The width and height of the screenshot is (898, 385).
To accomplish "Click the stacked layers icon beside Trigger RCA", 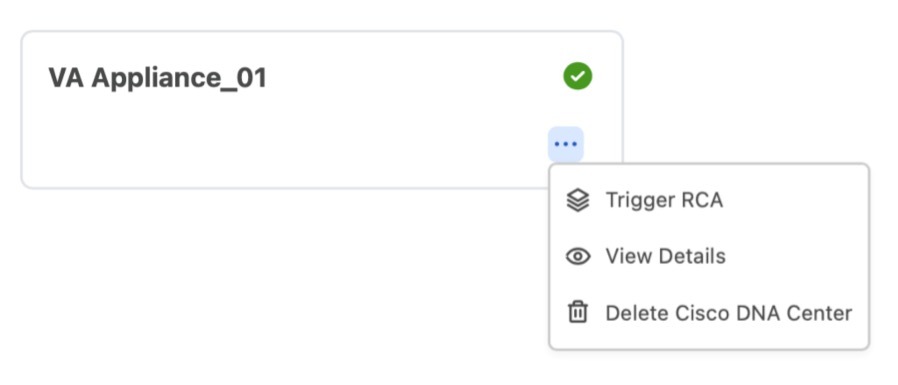I will (x=578, y=201).
